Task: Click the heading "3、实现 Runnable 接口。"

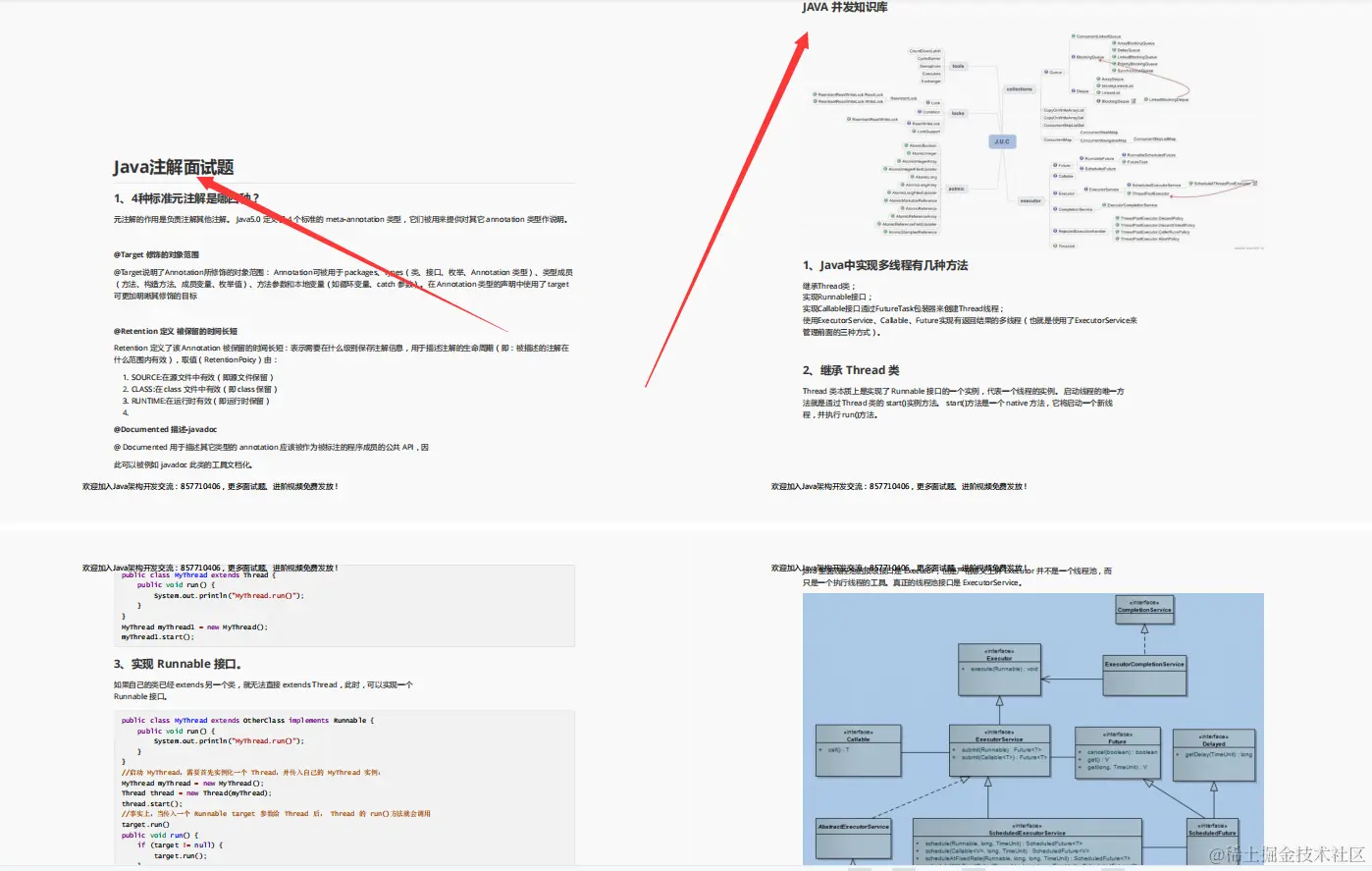Action: pos(178,664)
